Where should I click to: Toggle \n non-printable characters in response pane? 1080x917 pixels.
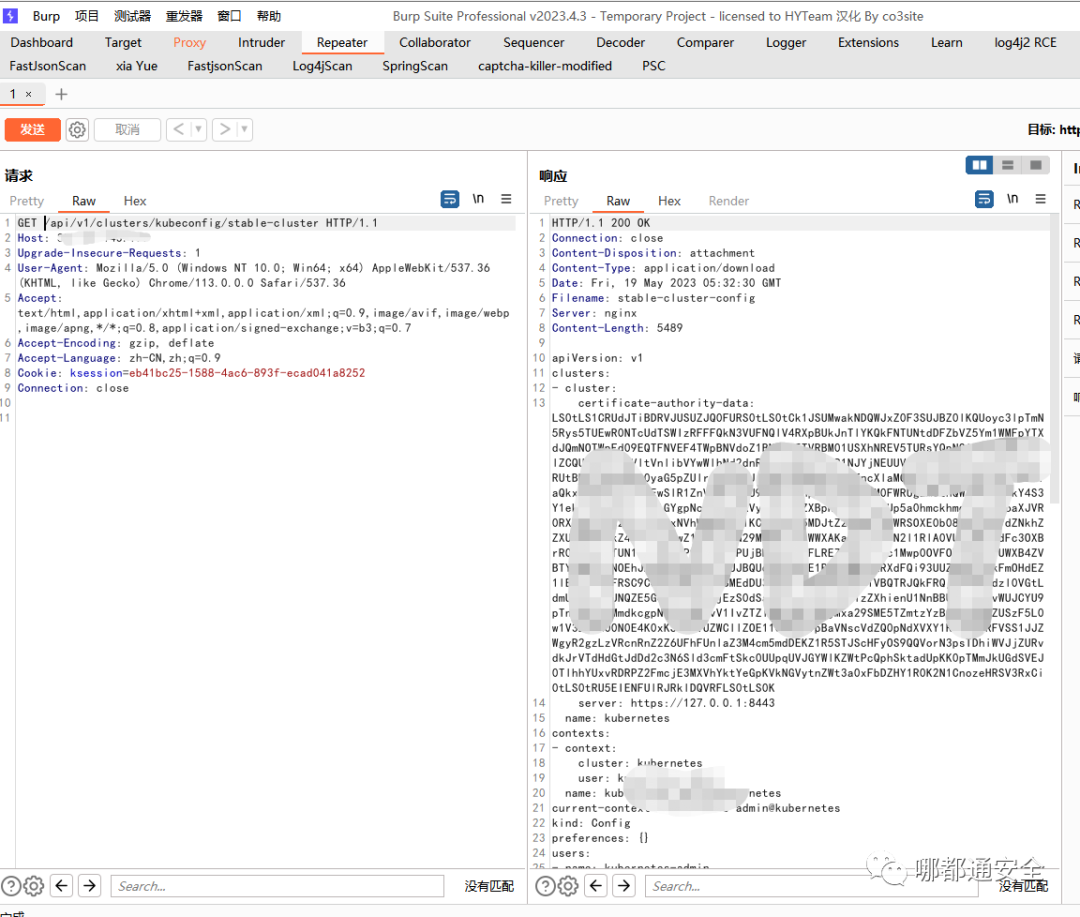[x=1012, y=199]
